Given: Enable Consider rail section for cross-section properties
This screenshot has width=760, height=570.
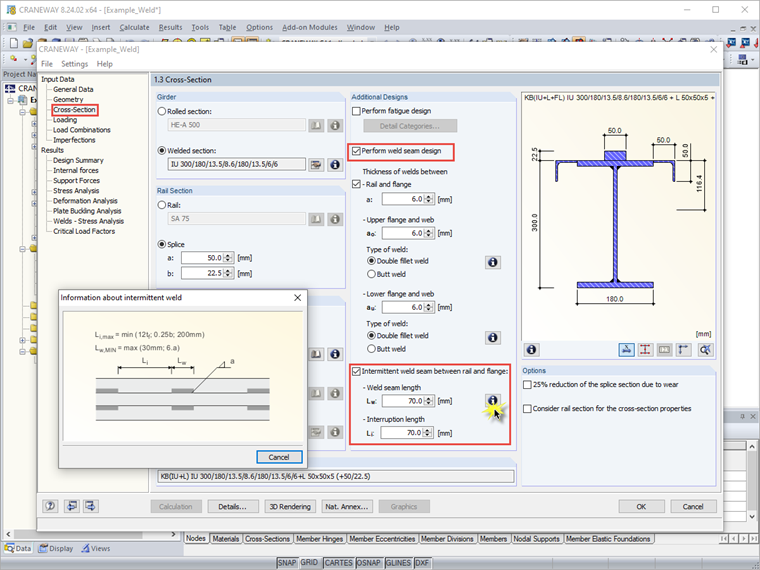Looking at the screenshot, I should [527, 409].
